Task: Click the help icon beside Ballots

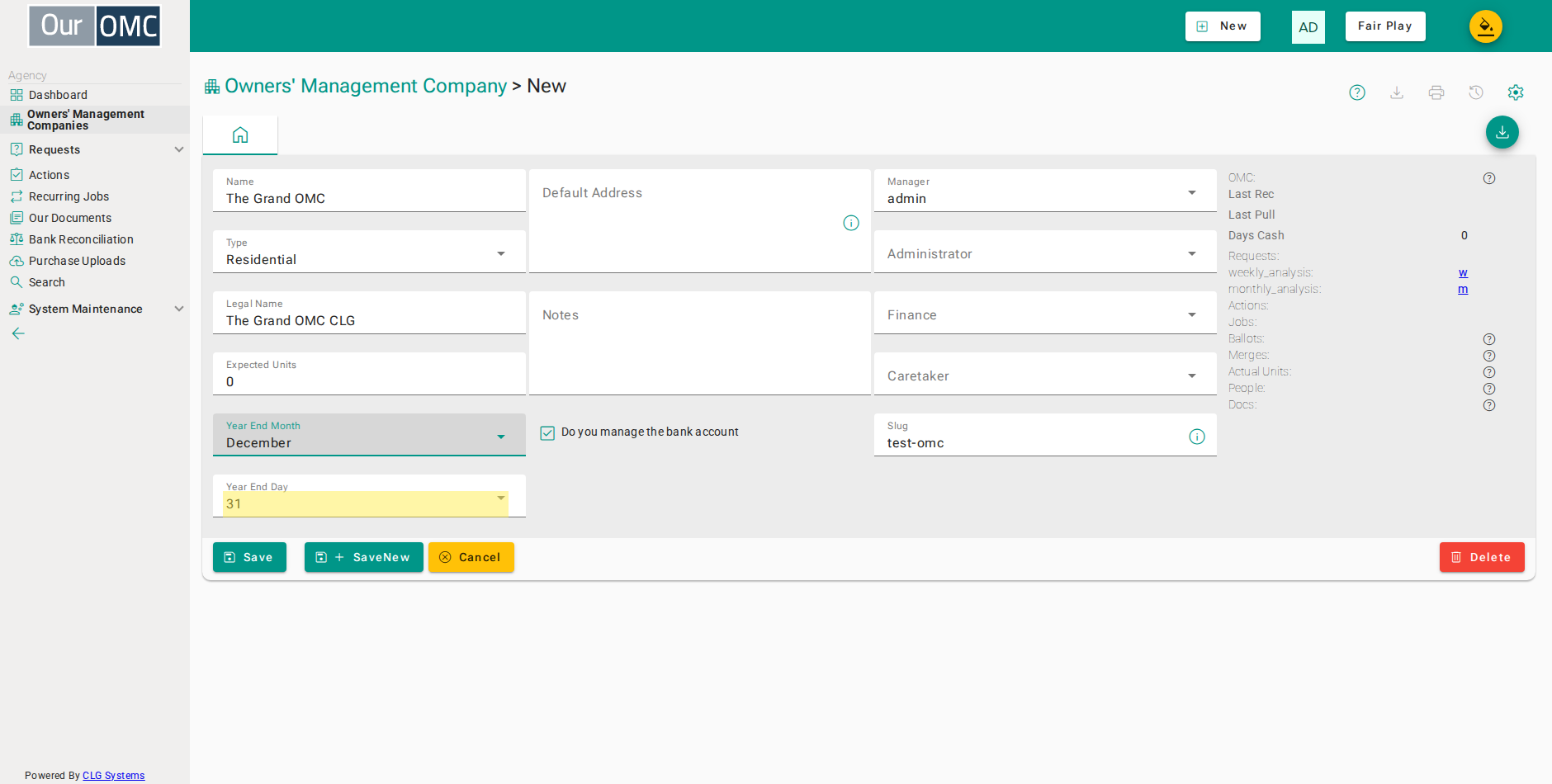Action: click(x=1489, y=339)
